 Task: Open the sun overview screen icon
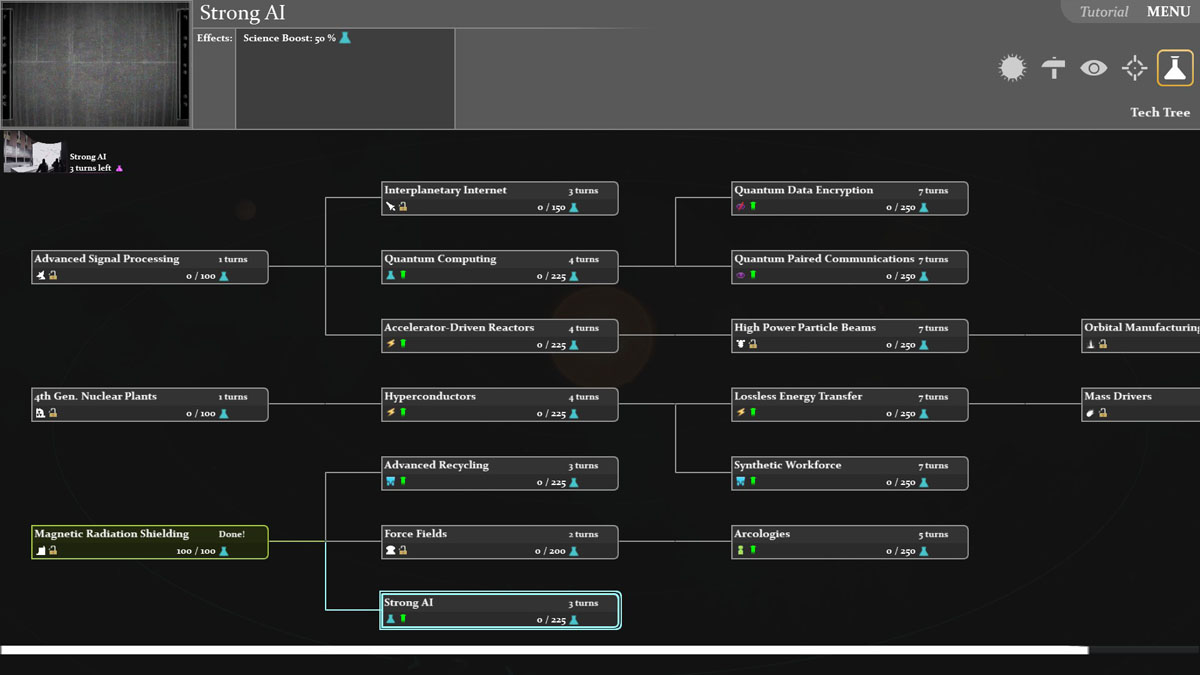[1012, 68]
